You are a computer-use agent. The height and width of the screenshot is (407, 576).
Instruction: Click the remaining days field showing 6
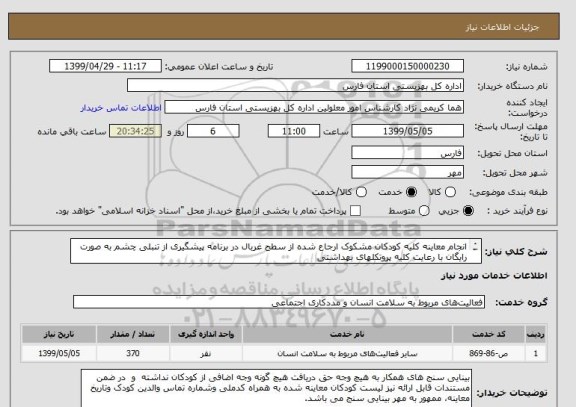[213, 131]
